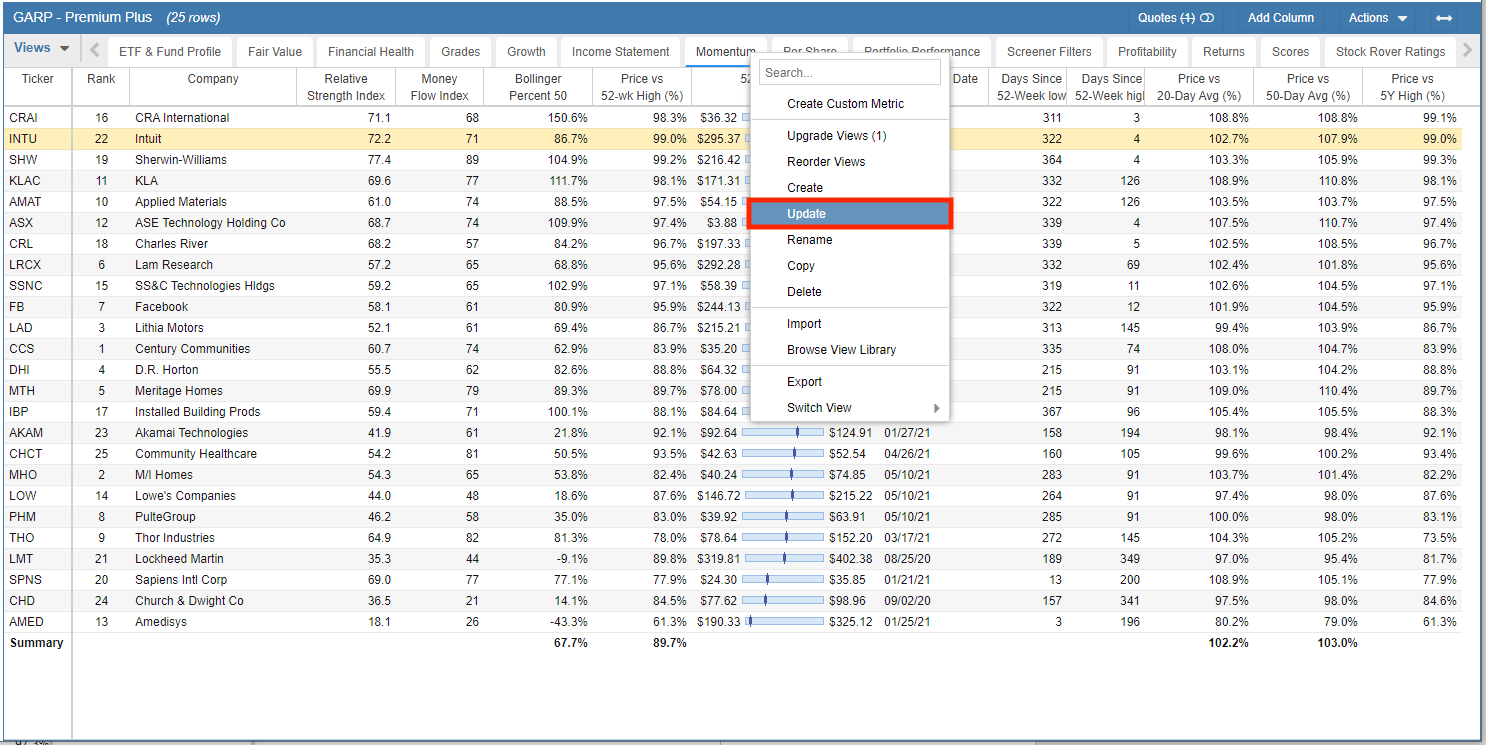This screenshot has width=1486, height=745.
Task: Select the KLAC ticker
Action: coord(23,181)
